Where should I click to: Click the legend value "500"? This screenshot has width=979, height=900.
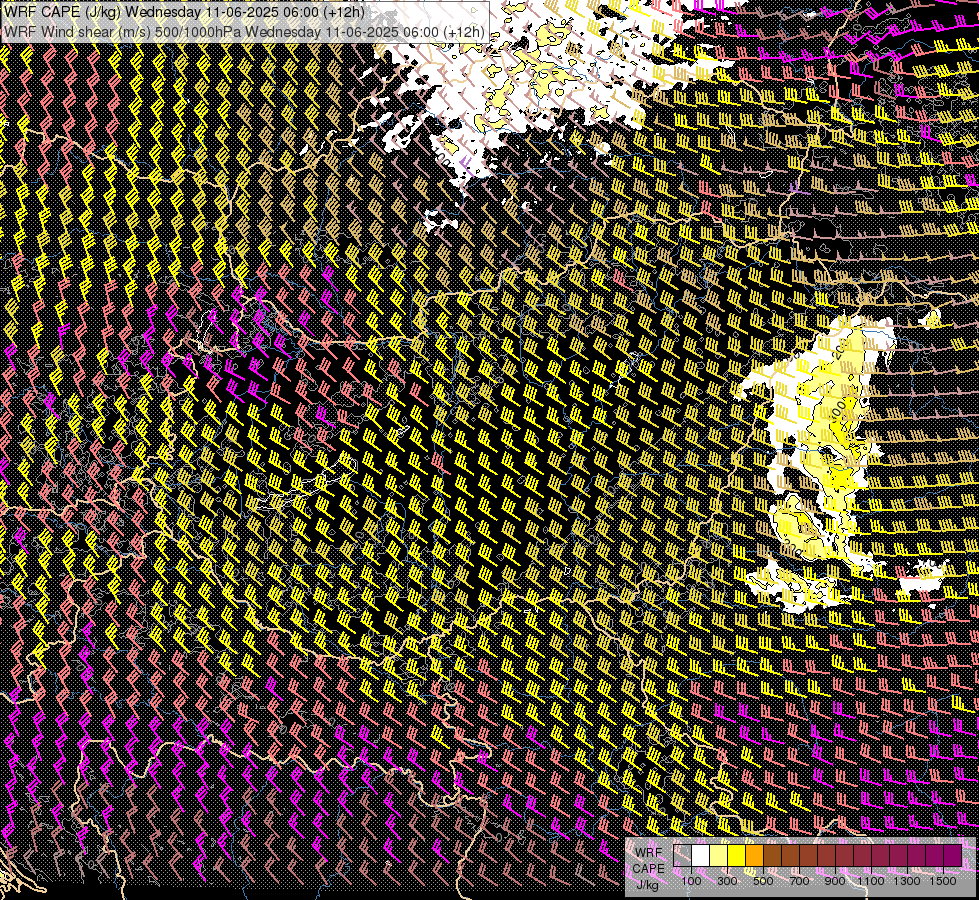pos(763,881)
